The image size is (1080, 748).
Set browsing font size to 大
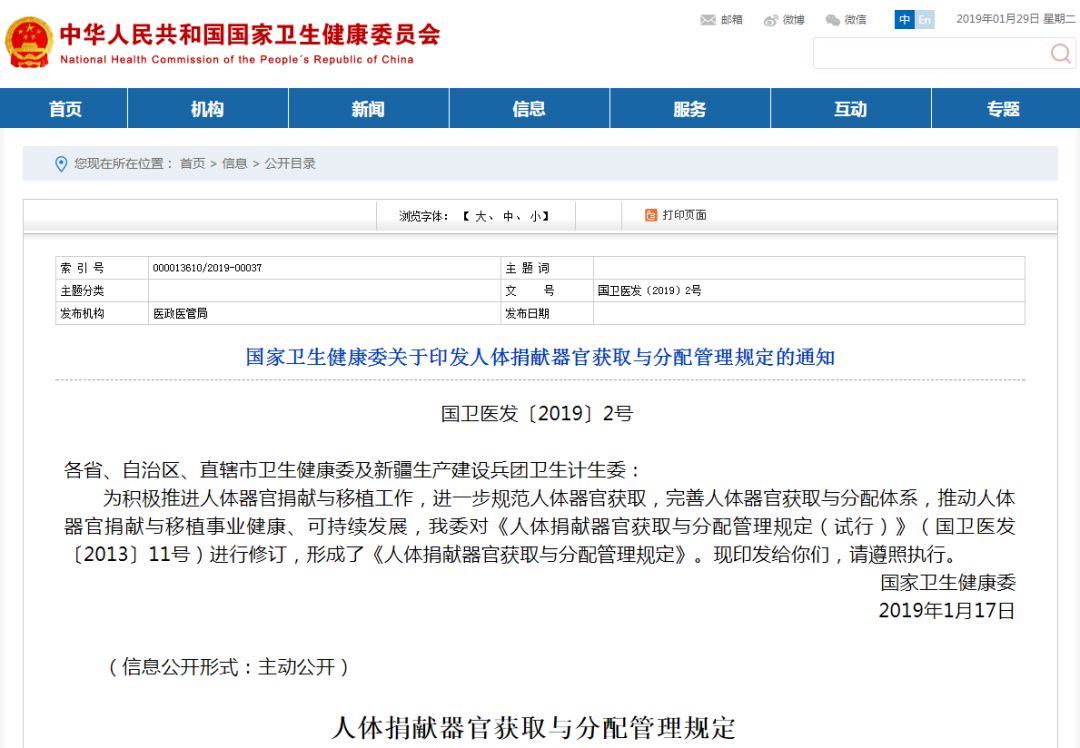[480, 216]
